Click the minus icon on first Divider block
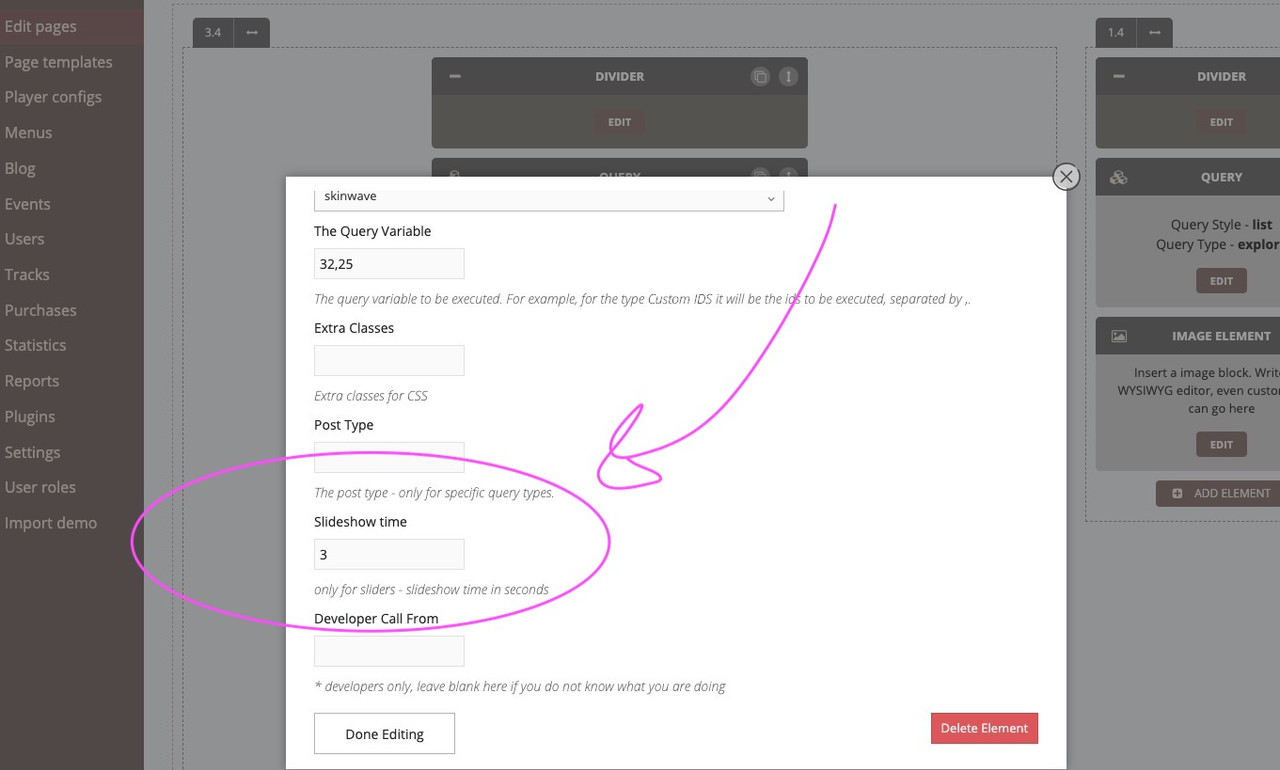 [x=455, y=77]
